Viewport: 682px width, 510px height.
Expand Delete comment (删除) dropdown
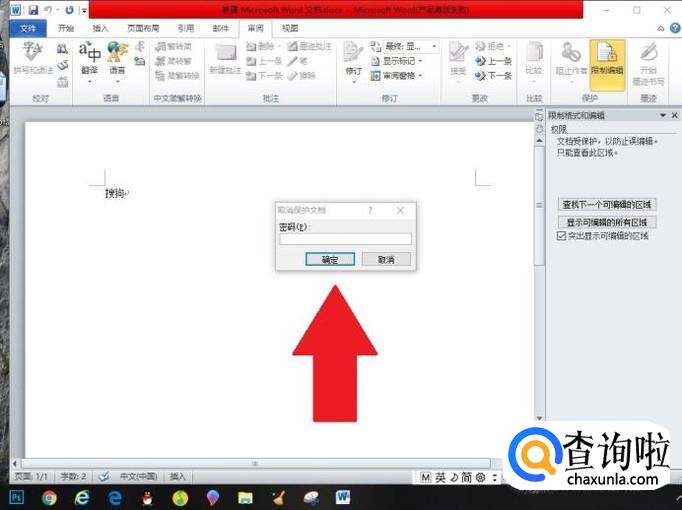(x=280, y=47)
